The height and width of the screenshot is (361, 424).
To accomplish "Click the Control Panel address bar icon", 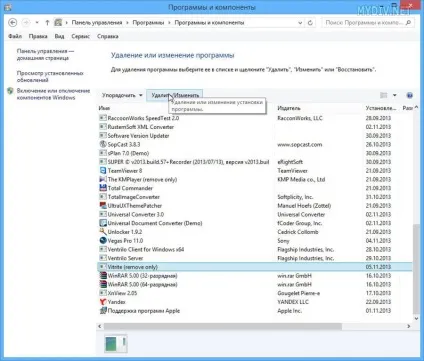I will 58,23.
